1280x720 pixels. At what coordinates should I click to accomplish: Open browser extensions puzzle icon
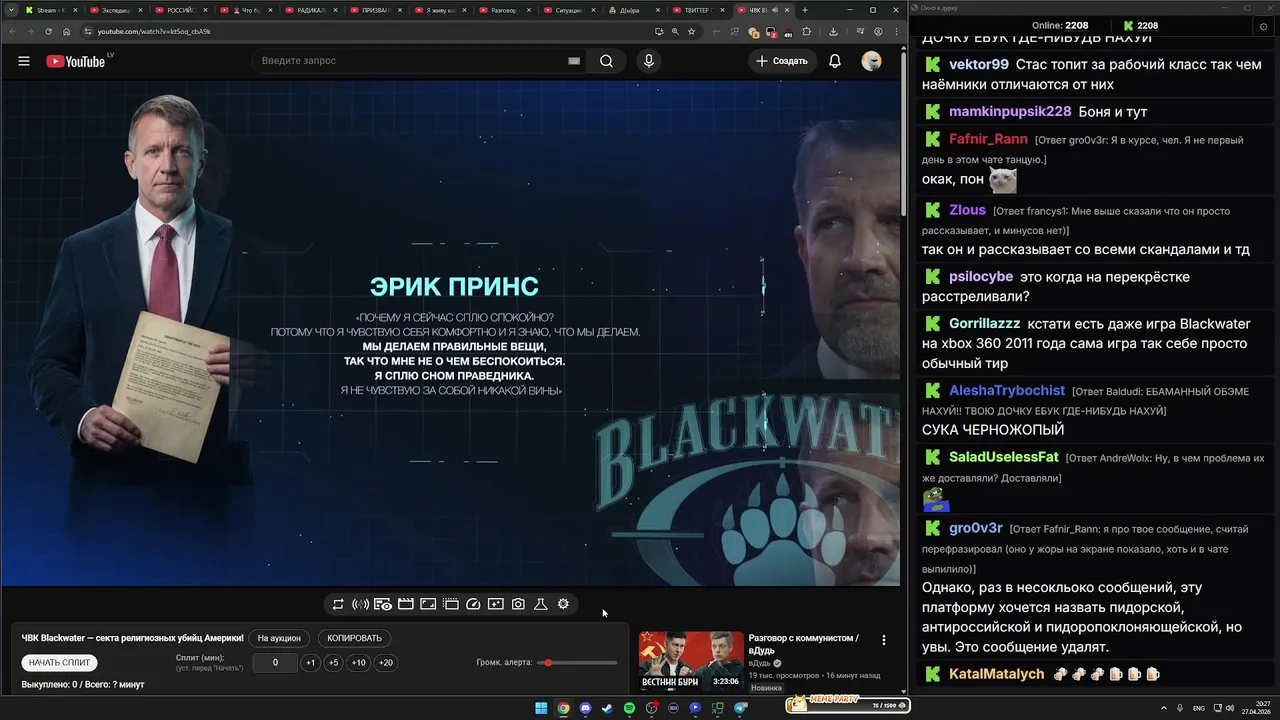coord(806,31)
